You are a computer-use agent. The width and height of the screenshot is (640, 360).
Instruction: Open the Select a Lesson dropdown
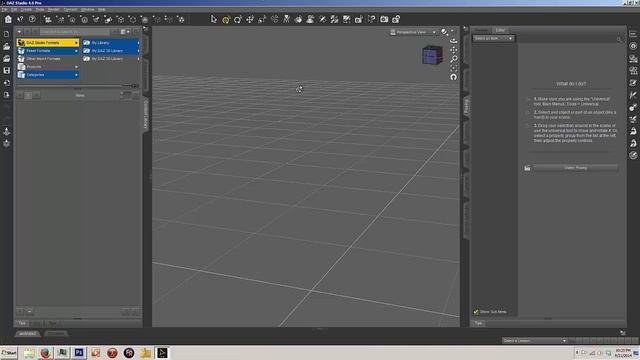point(535,340)
